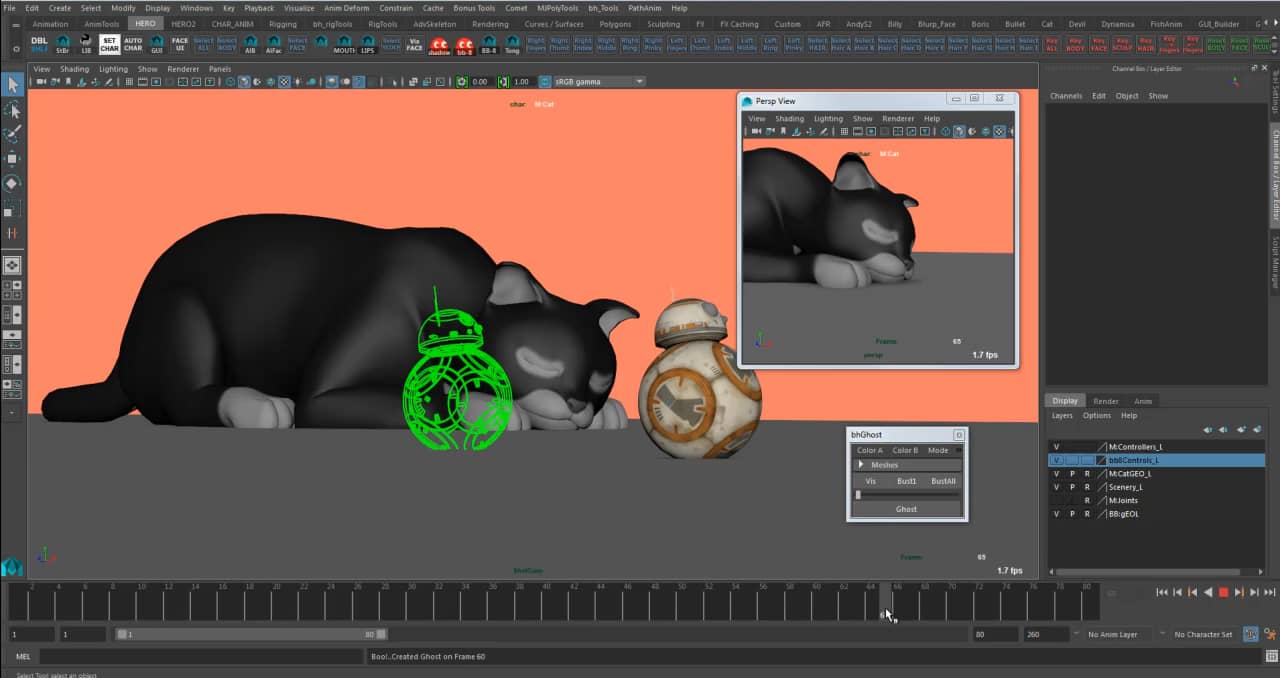The width and height of the screenshot is (1280, 678).
Task: Open animation preferences running man icon
Action: [x=1269, y=634]
